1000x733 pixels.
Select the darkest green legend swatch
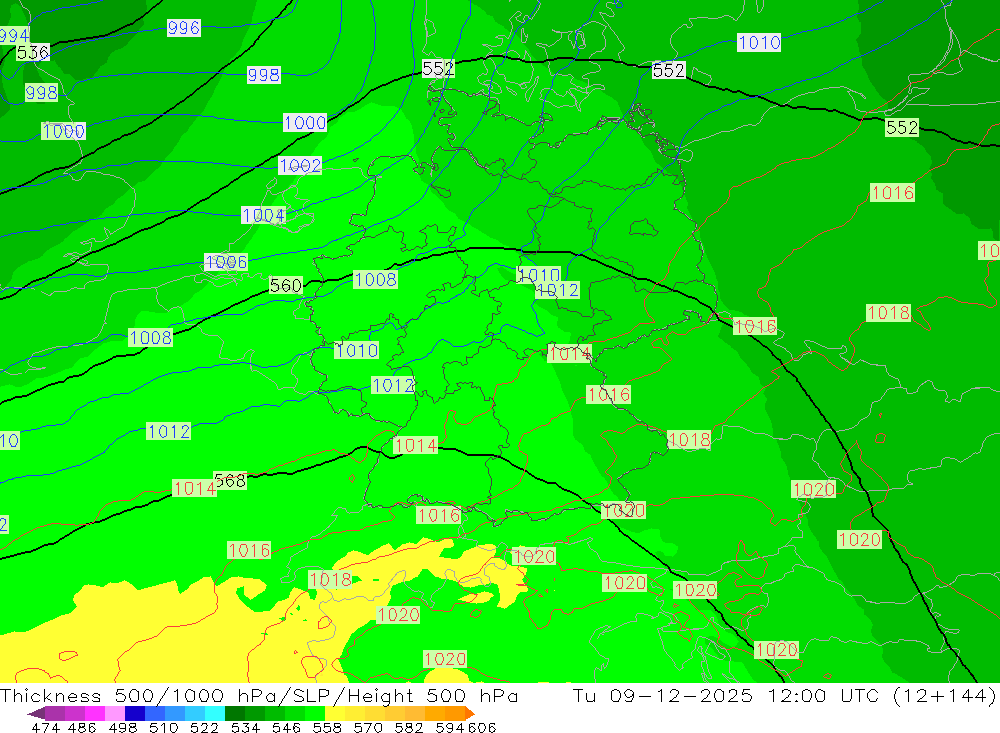(x=235, y=713)
